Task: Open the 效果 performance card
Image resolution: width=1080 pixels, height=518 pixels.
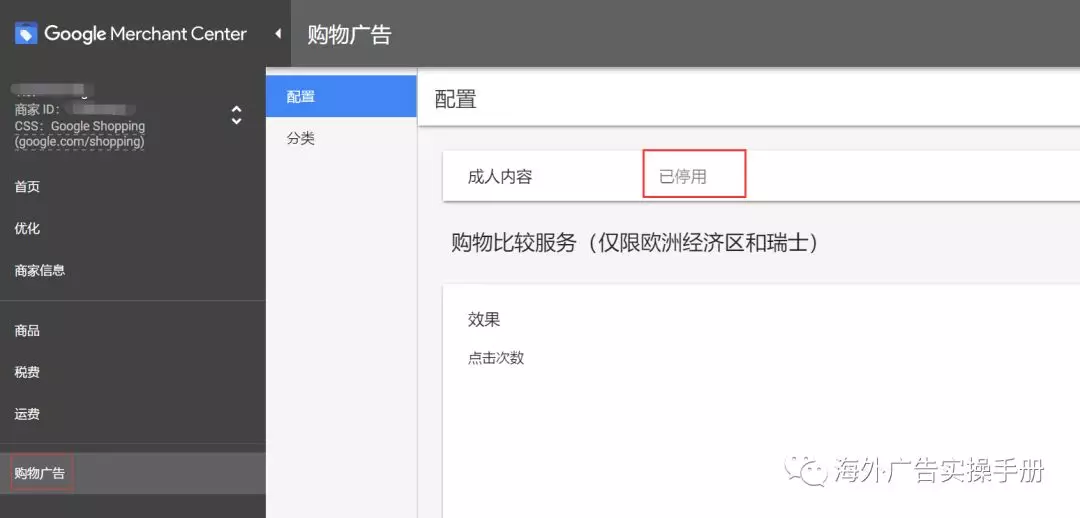Action: [484, 320]
